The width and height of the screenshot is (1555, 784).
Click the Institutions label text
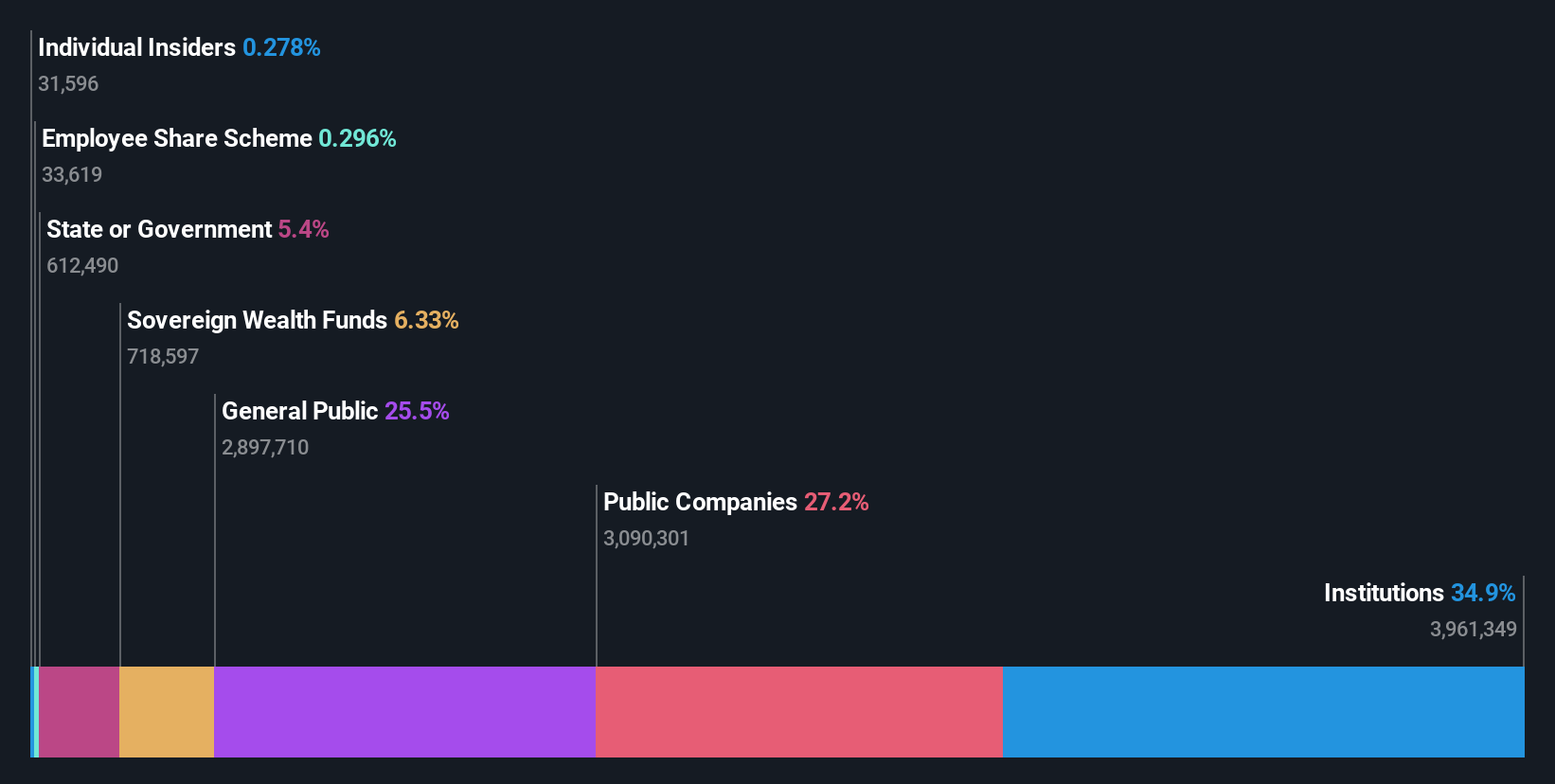point(1384,593)
